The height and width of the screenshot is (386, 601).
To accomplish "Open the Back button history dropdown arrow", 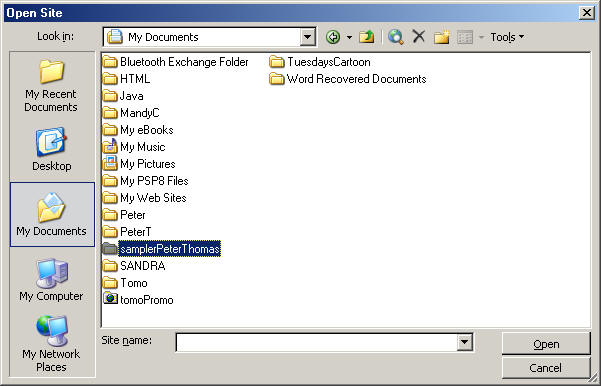I will (x=349, y=37).
